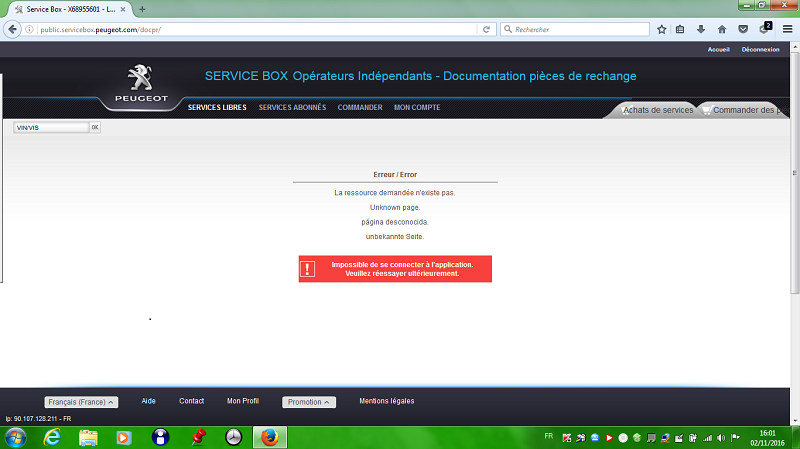Open the COMMANDER menu
Screen dimensions: 800x449
(x=360, y=107)
